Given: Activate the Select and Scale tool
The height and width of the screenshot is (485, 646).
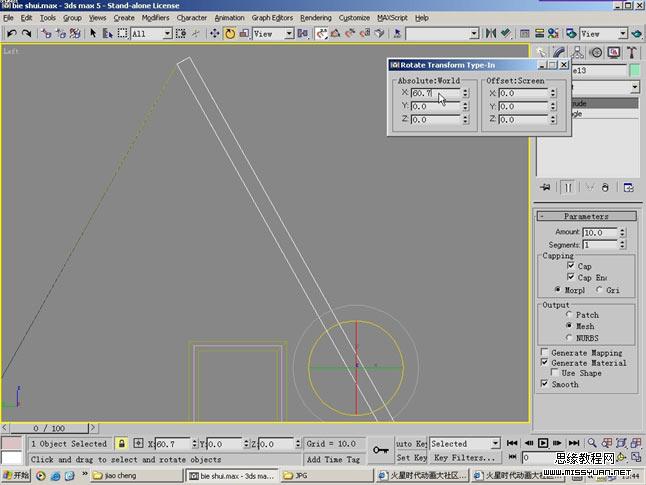Looking at the screenshot, I should tap(244, 33).
